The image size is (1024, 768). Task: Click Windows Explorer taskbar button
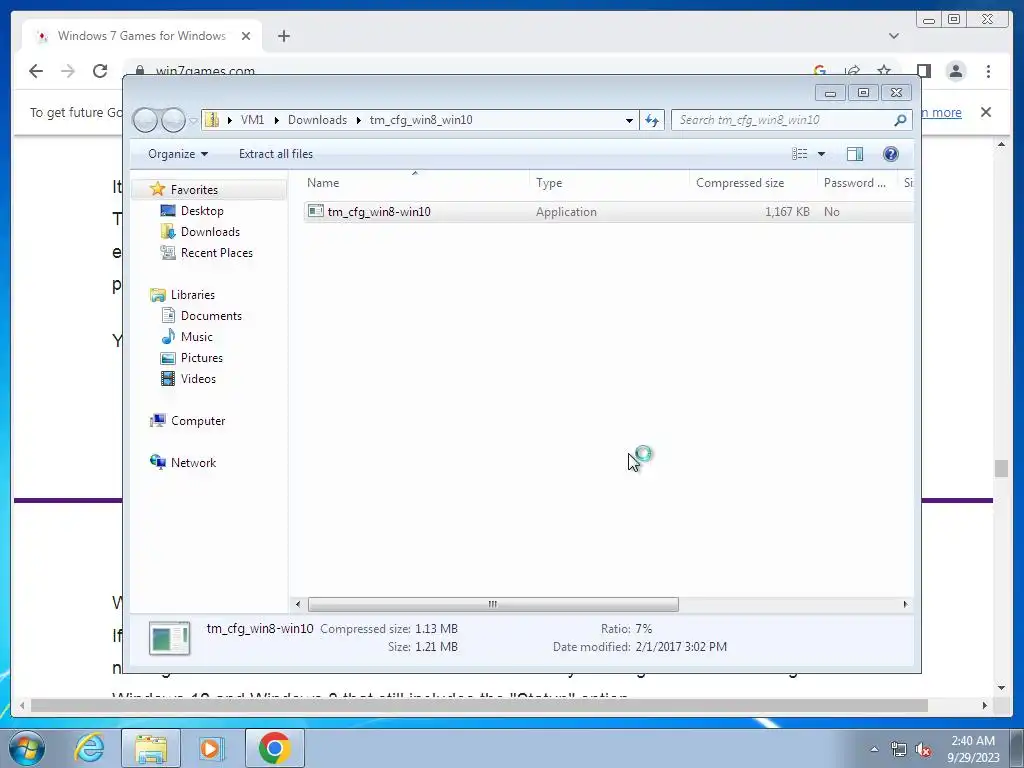[151, 748]
